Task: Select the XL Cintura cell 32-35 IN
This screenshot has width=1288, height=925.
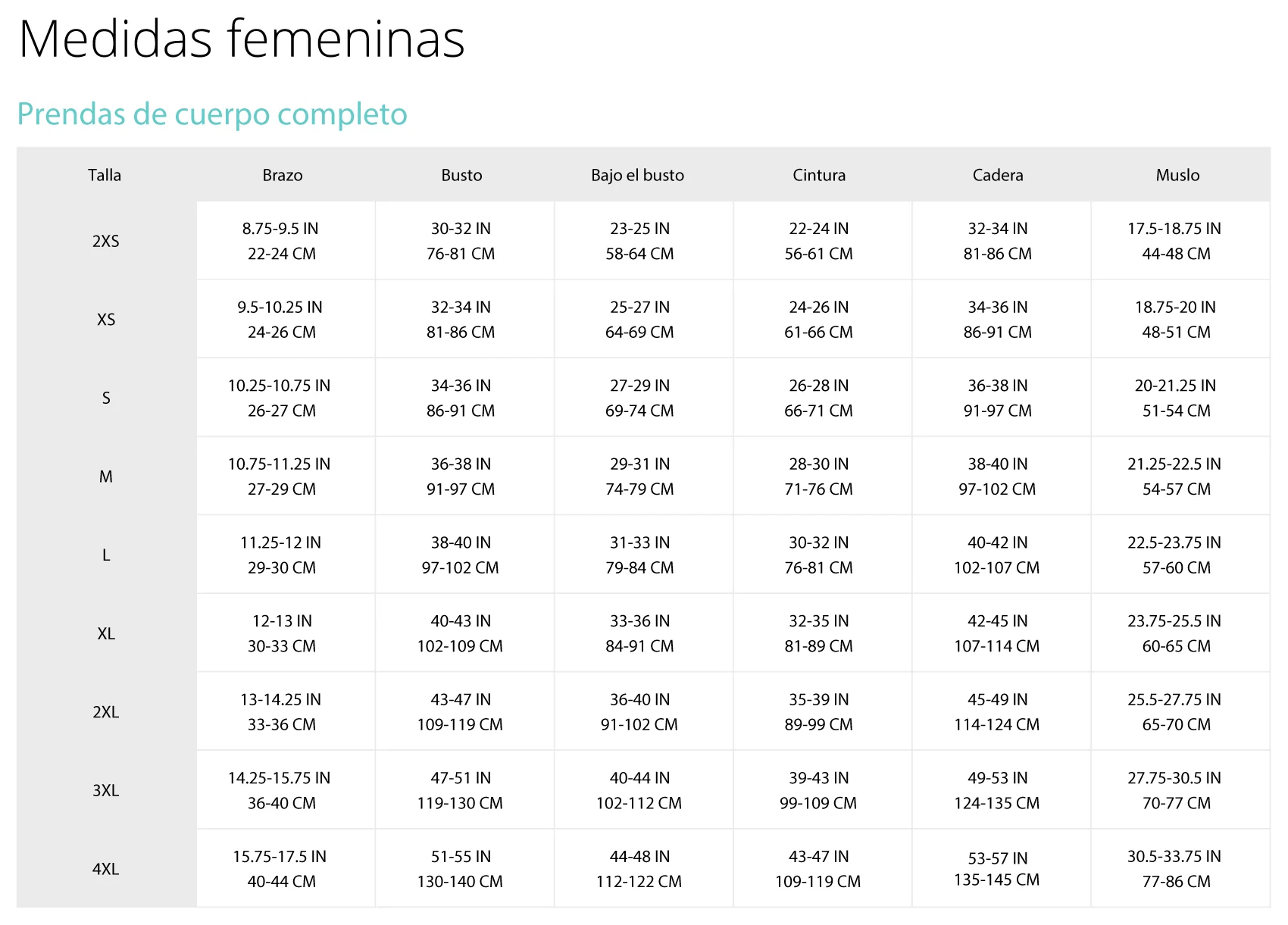Action: coord(819,621)
